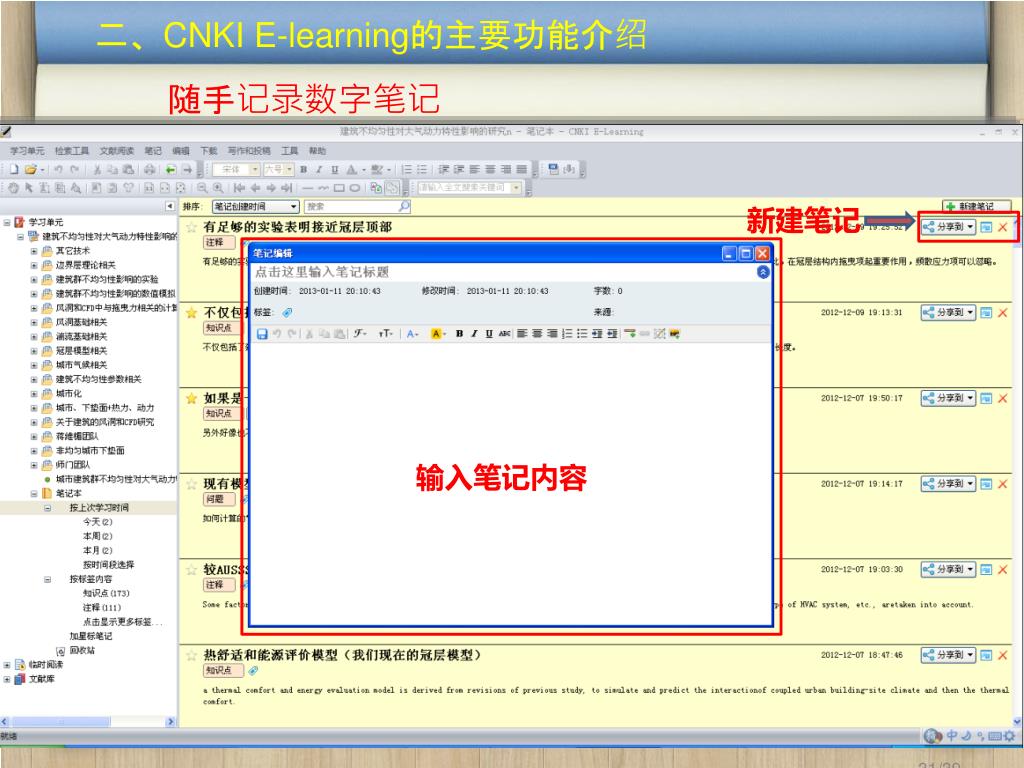This screenshot has height=768, width=1024.
Task: Expand the 文献库 node in tree
Action: click(x=7, y=679)
